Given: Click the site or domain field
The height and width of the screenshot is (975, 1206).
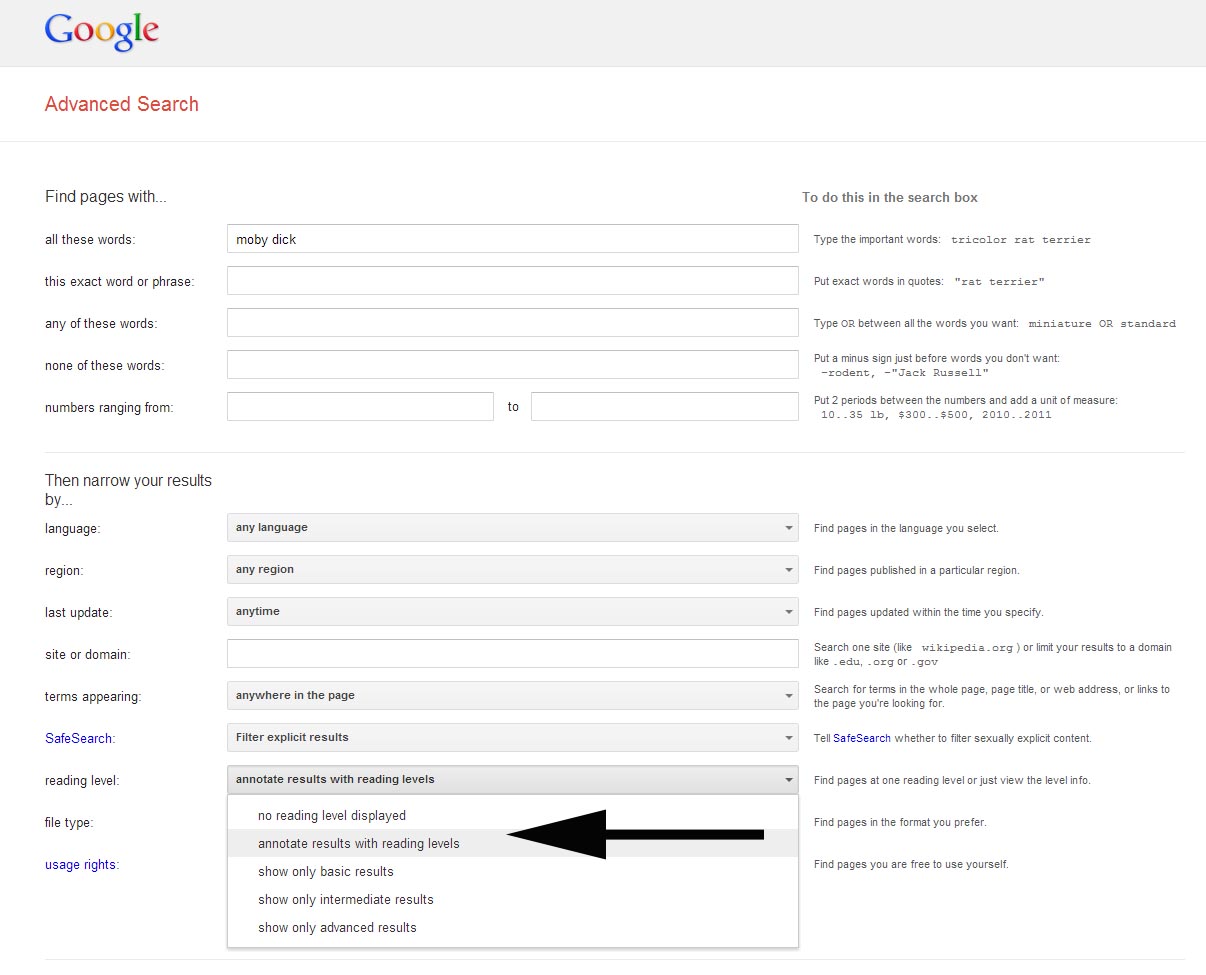Looking at the screenshot, I should [x=512, y=654].
